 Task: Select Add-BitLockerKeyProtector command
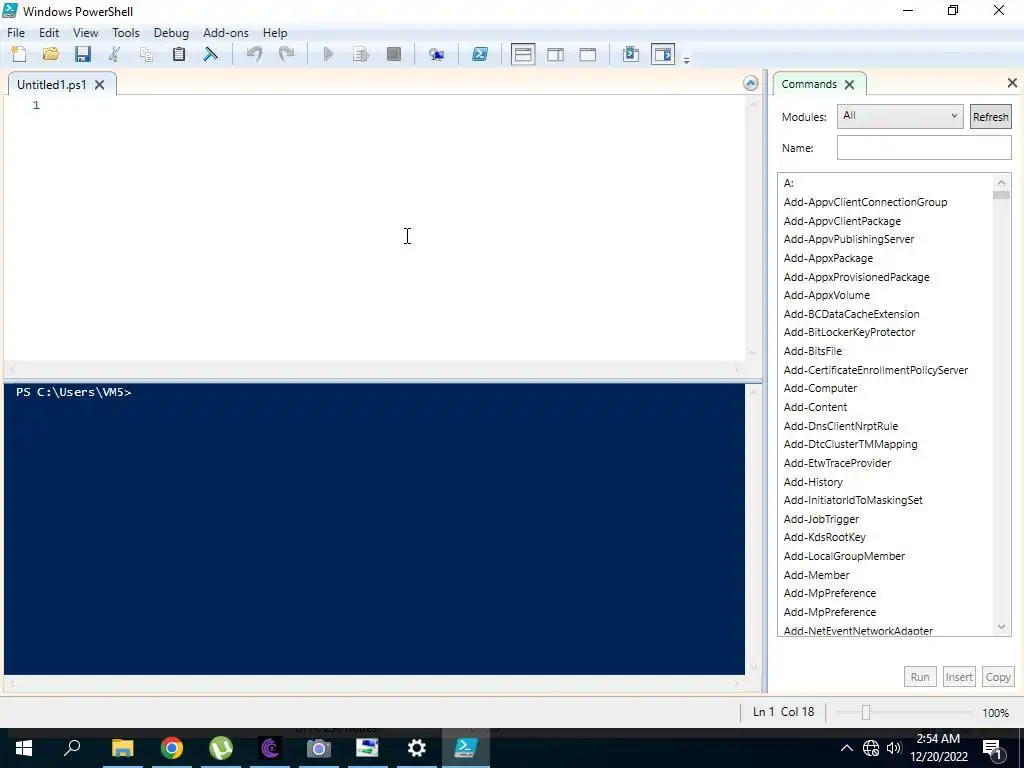click(x=849, y=332)
